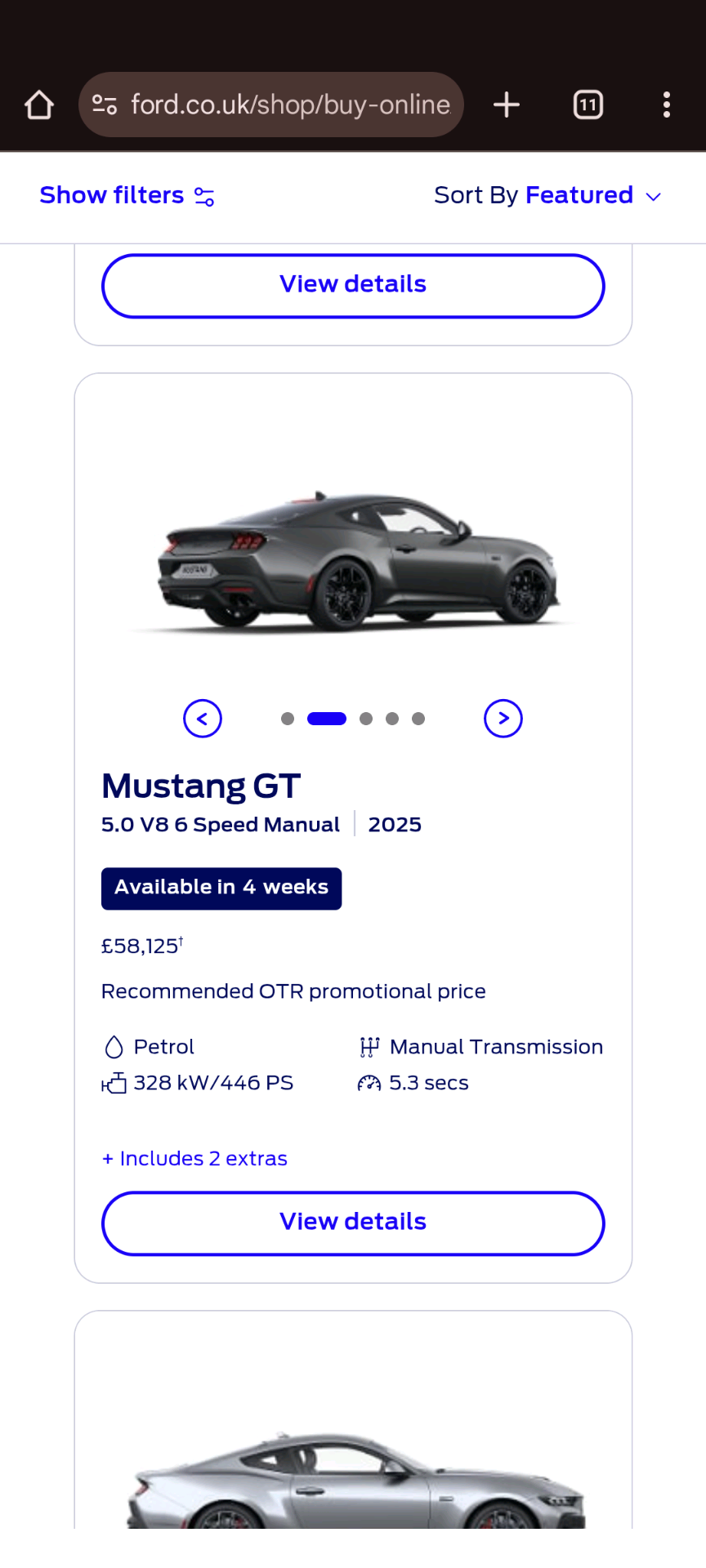Go to previous Mustang GT image
Screen dimensions: 706x1568
point(203,719)
